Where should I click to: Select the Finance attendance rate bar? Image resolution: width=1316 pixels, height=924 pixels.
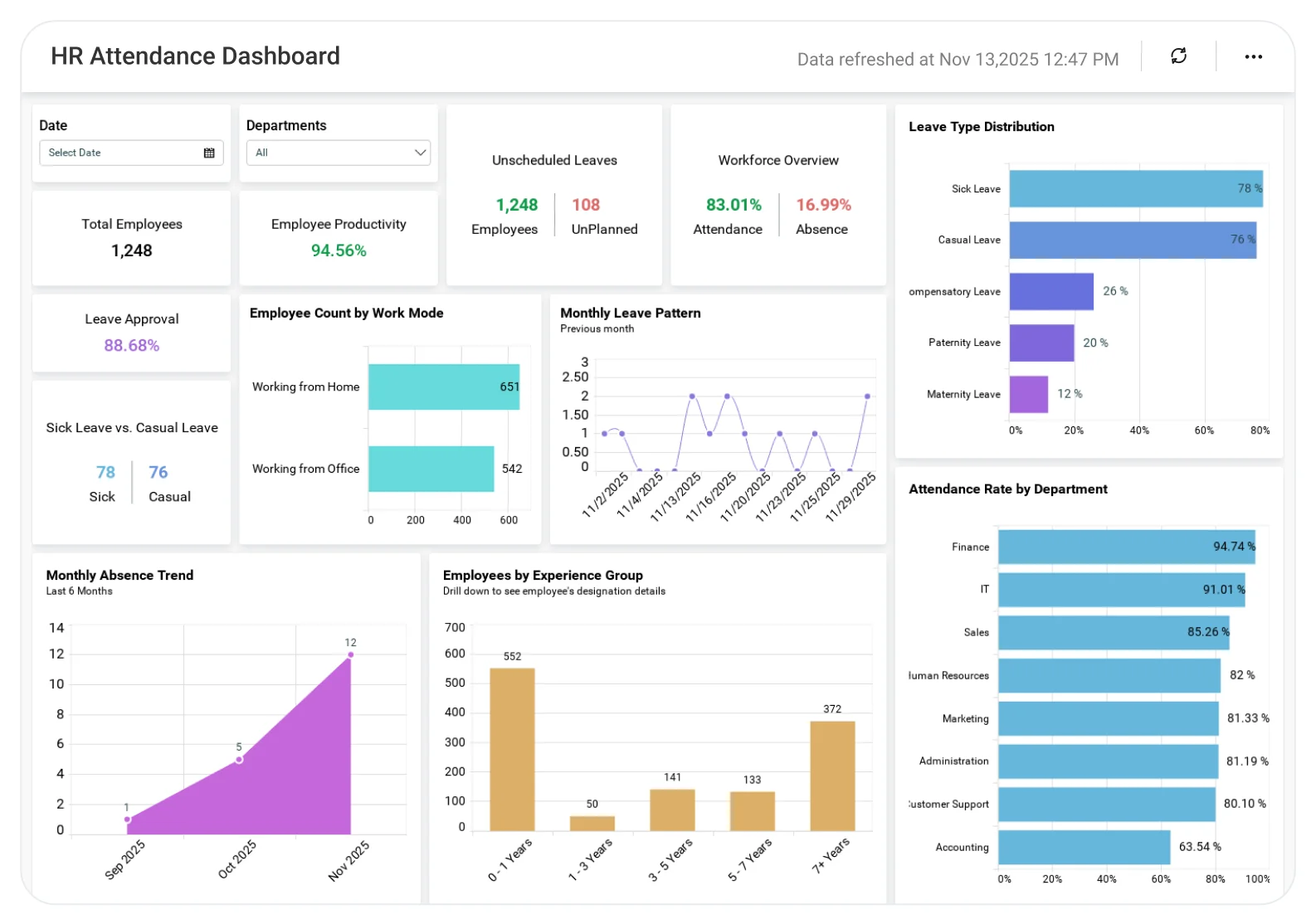click(1127, 547)
